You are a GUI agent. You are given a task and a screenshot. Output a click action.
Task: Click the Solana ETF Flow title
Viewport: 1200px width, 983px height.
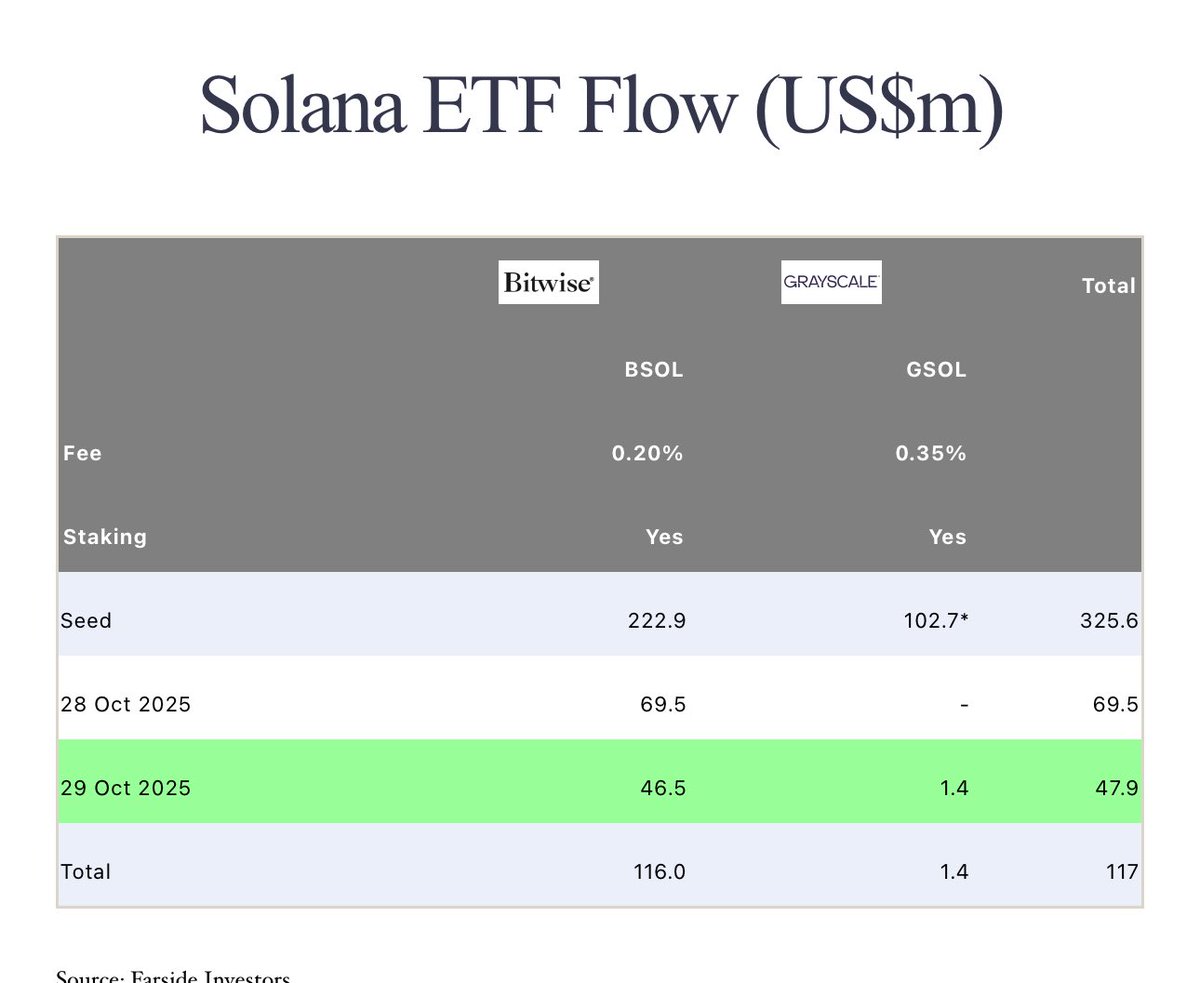601,107
